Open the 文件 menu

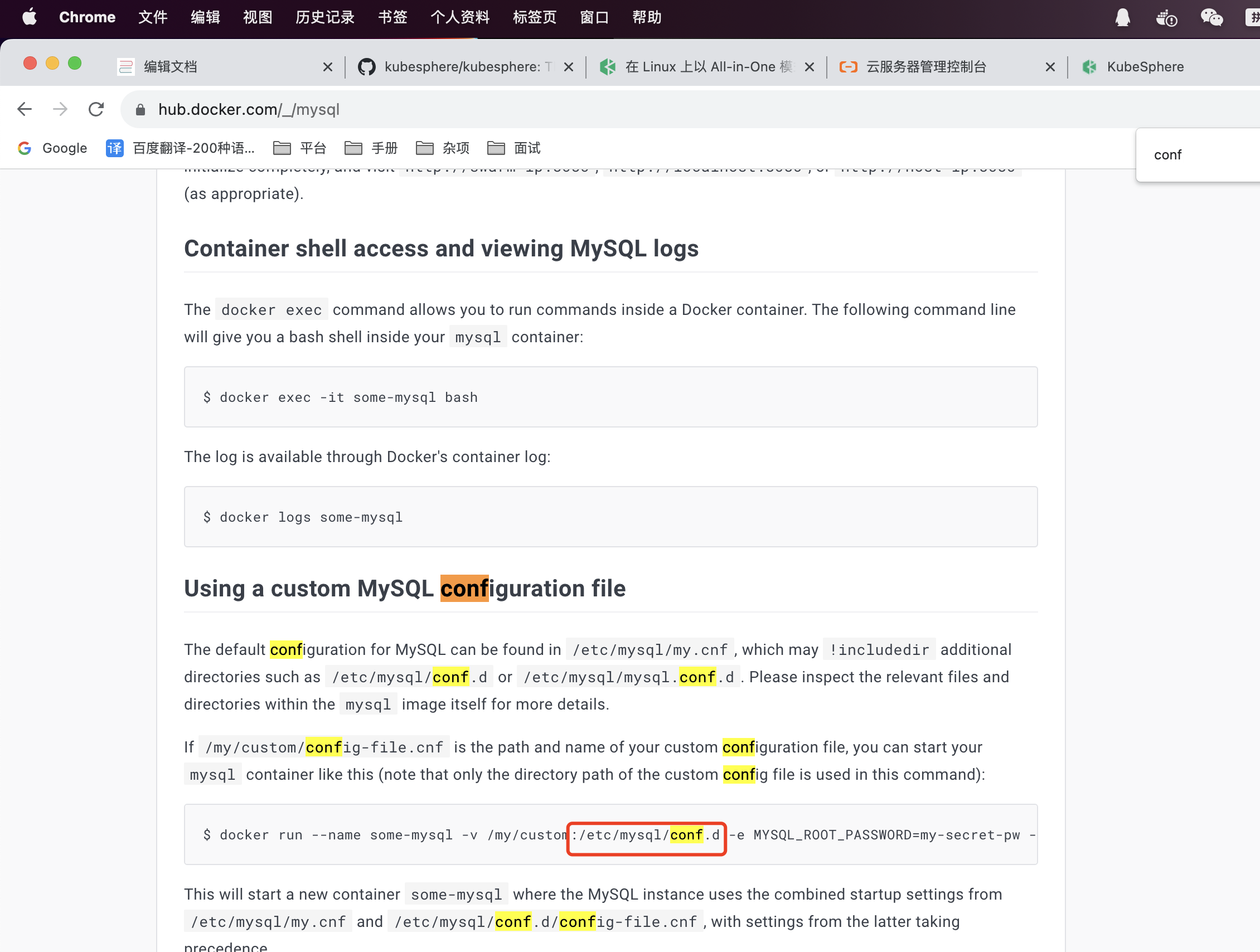pyautogui.click(x=153, y=17)
